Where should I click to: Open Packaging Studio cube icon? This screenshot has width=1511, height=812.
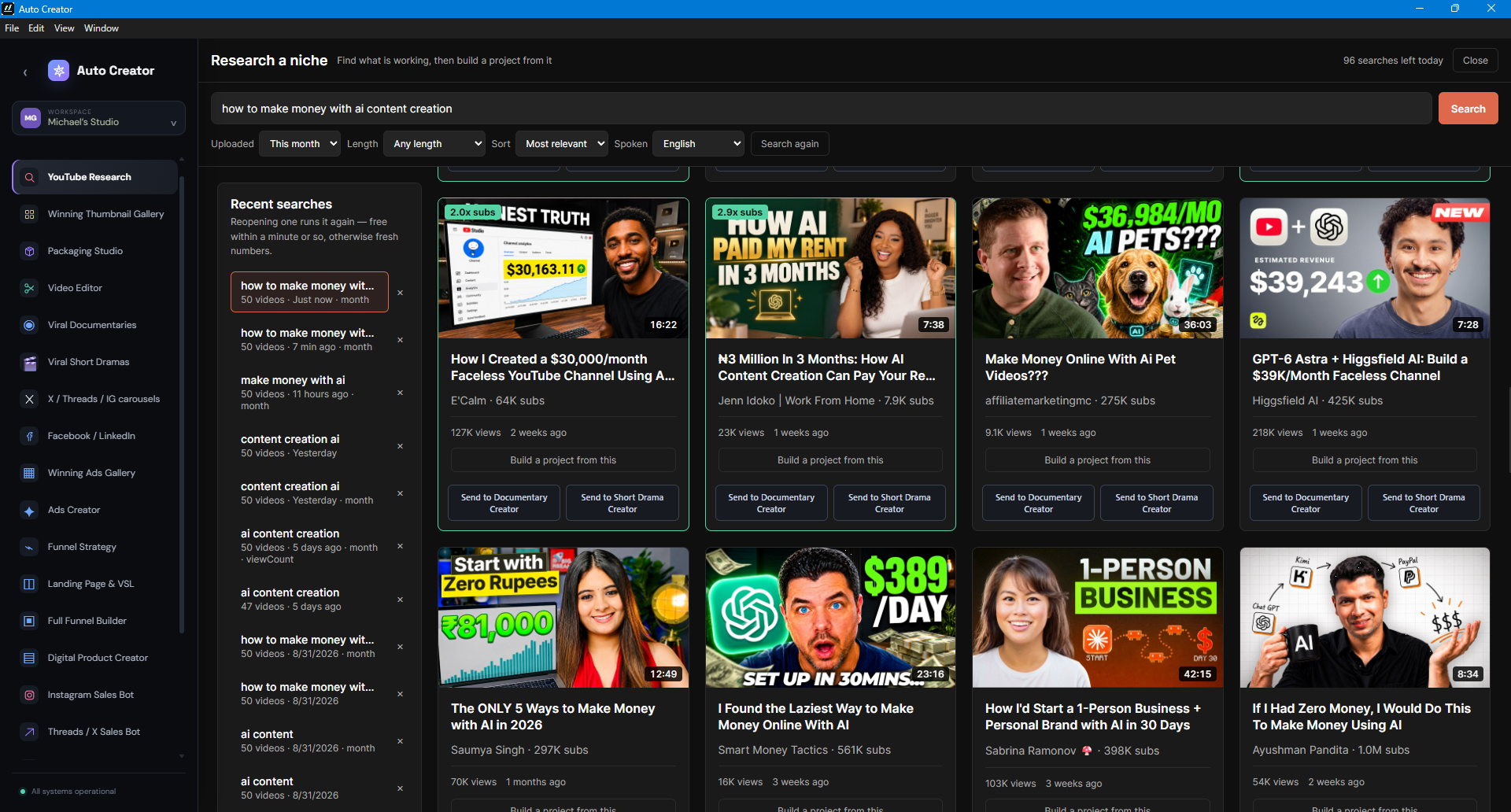tap(29, 251)
